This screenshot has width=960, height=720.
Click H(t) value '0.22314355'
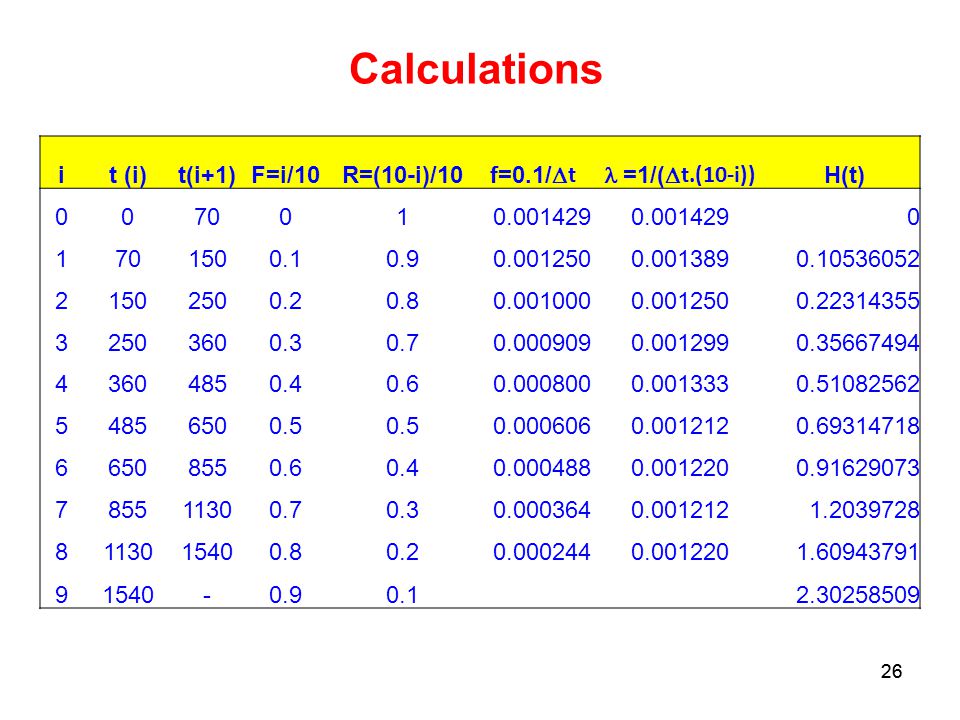[x=858, y=301]
